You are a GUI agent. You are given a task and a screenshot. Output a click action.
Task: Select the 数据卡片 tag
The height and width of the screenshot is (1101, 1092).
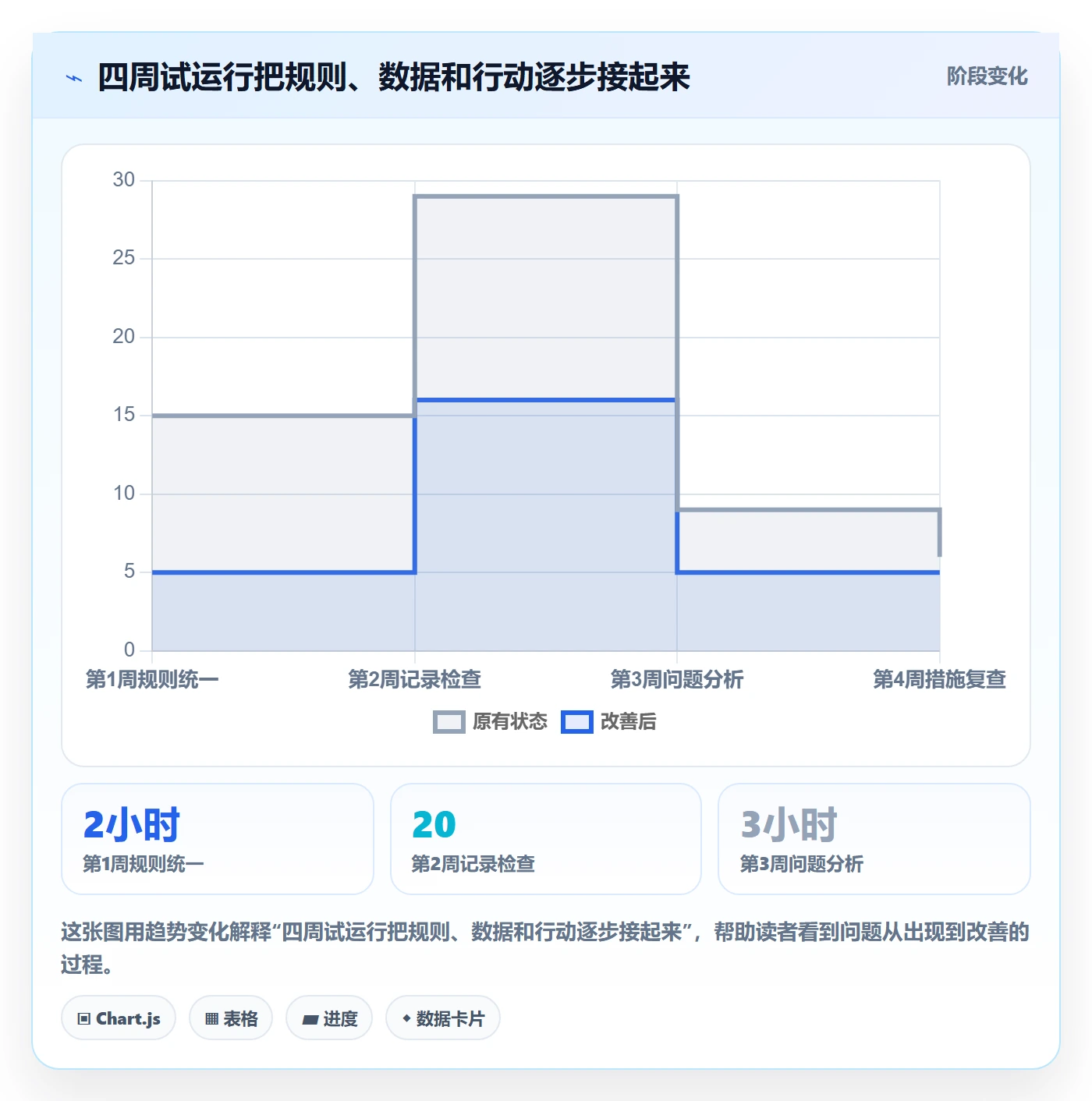[443, 1018]
